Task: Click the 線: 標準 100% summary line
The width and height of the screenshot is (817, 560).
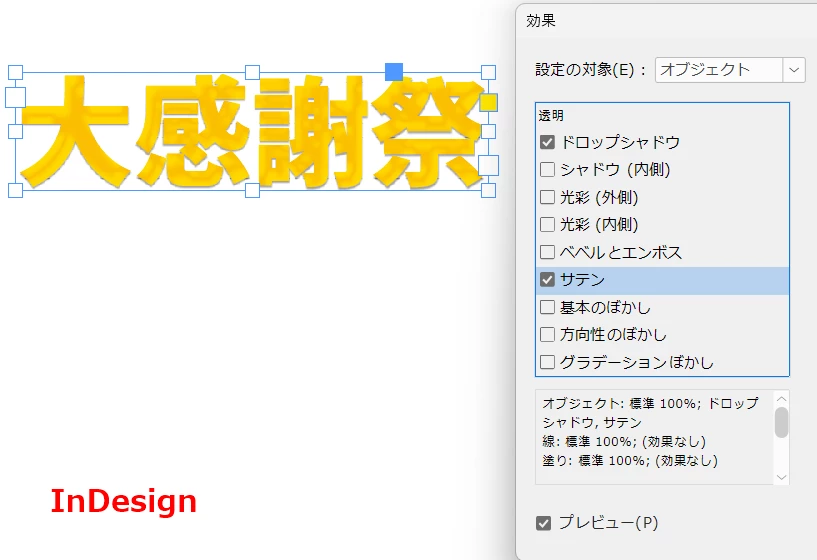Action: coord(624,442)
